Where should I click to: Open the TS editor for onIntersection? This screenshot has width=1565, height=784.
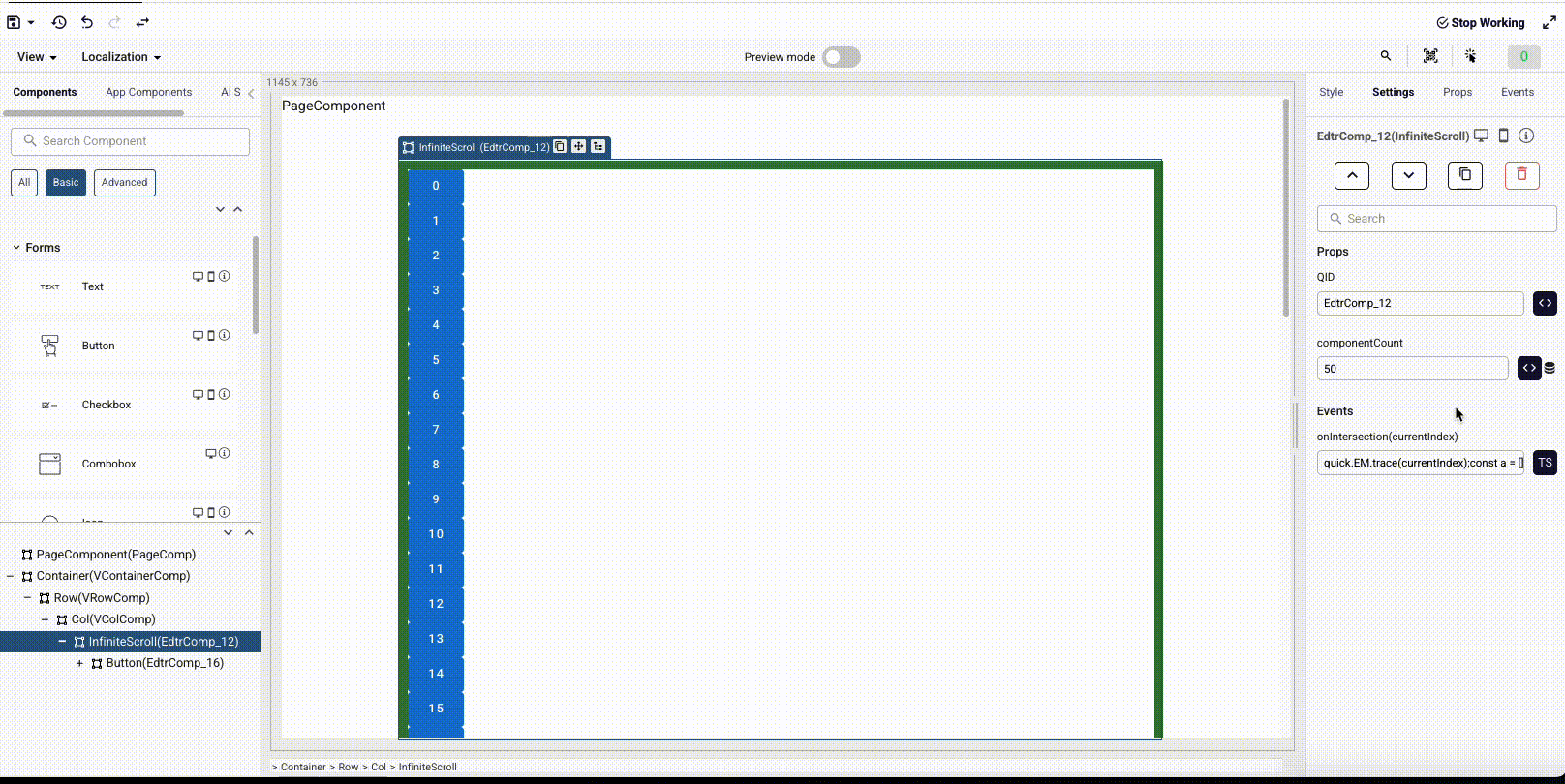coord(1545,463)
